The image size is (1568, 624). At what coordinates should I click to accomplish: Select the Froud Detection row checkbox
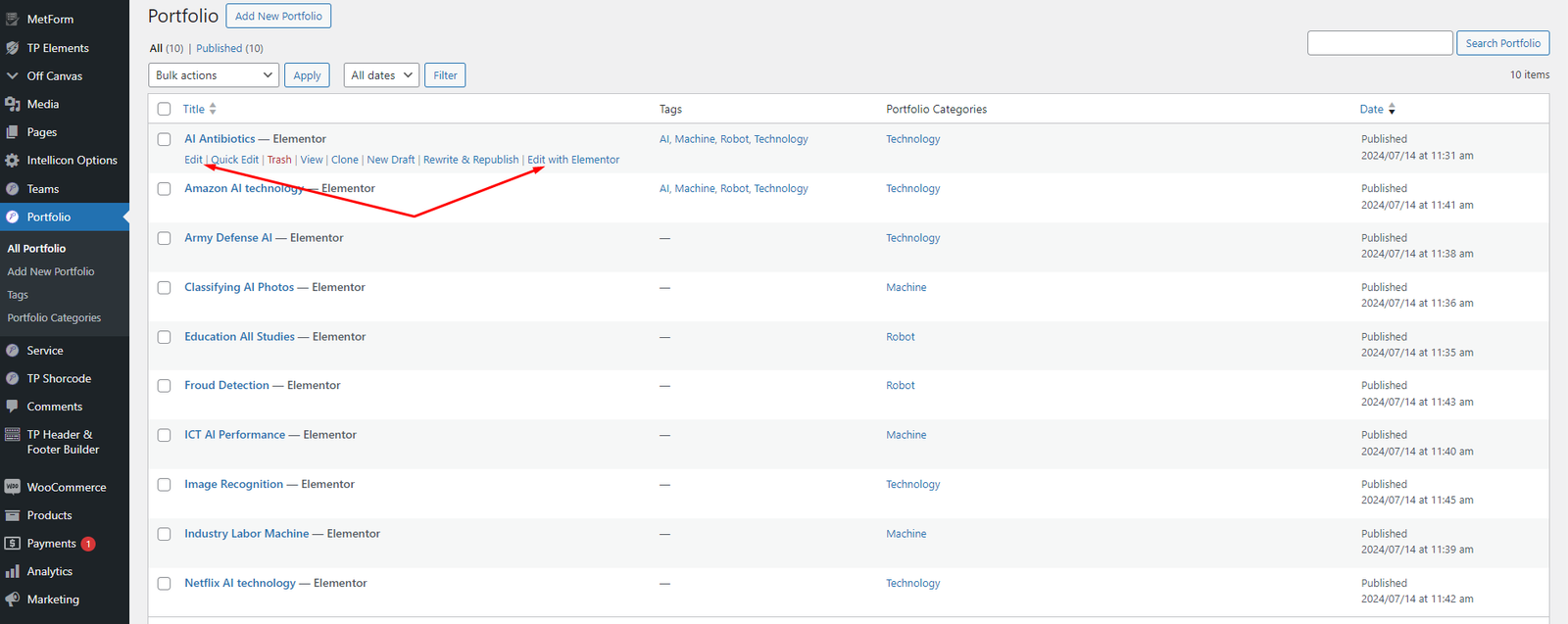point(164,386)
